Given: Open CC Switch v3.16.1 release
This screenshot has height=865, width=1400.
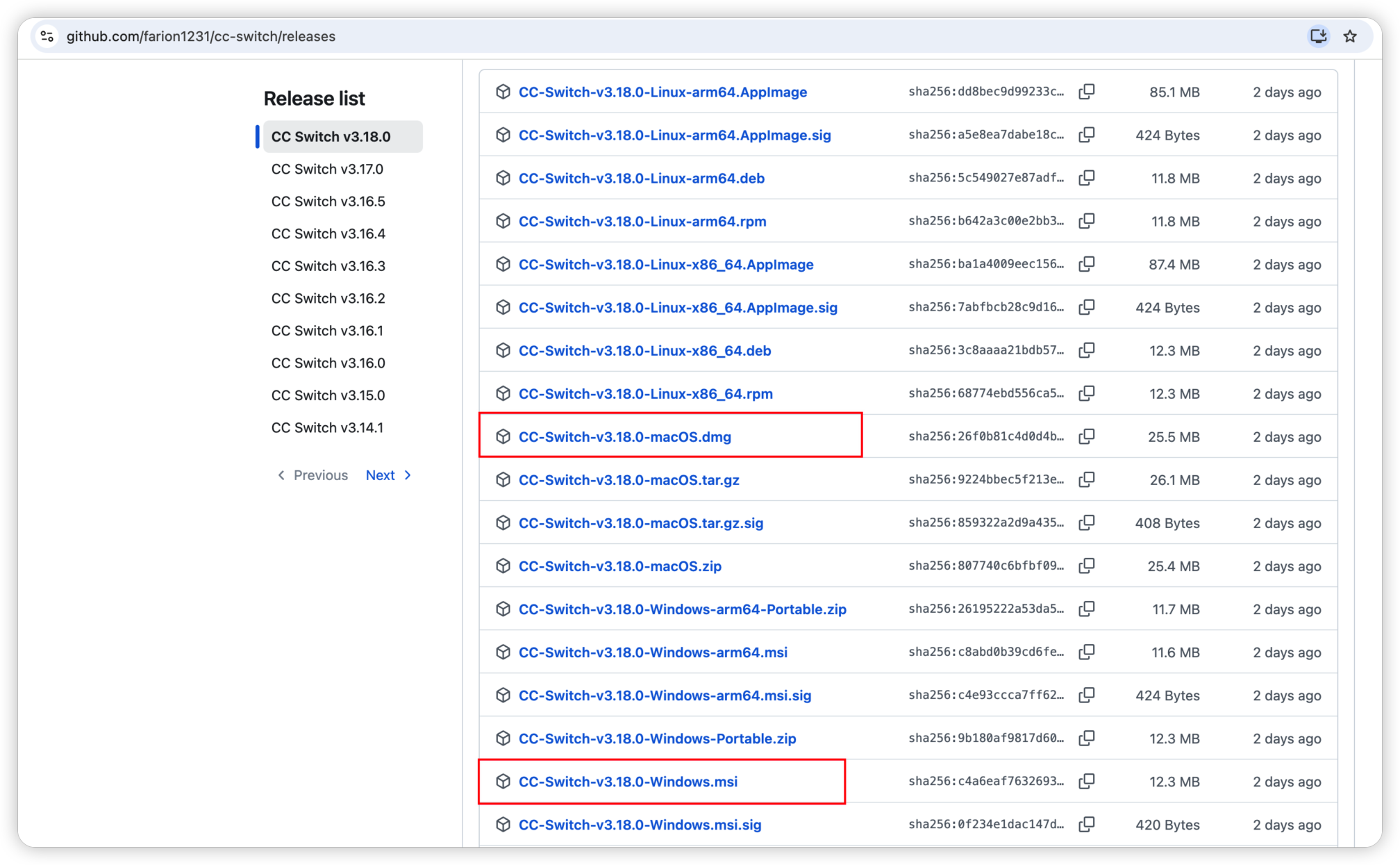Looking at the screenshot, I should 327,331.
